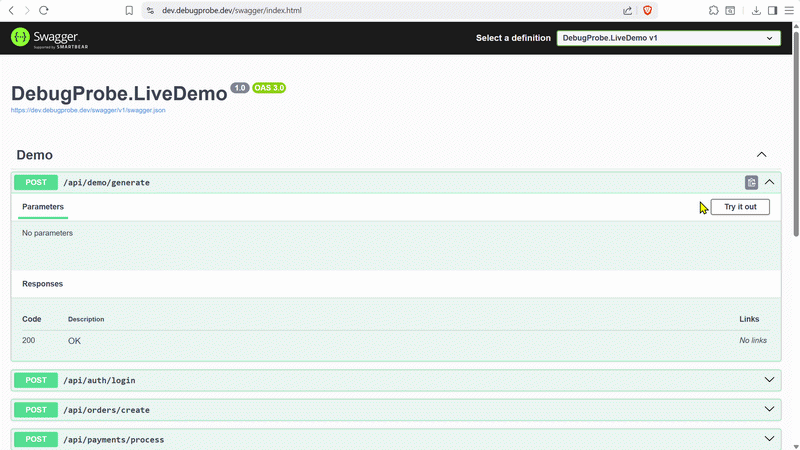Click the scrollbar down arrow
Viewport: 800px width, 450px height.
(796, 446)
